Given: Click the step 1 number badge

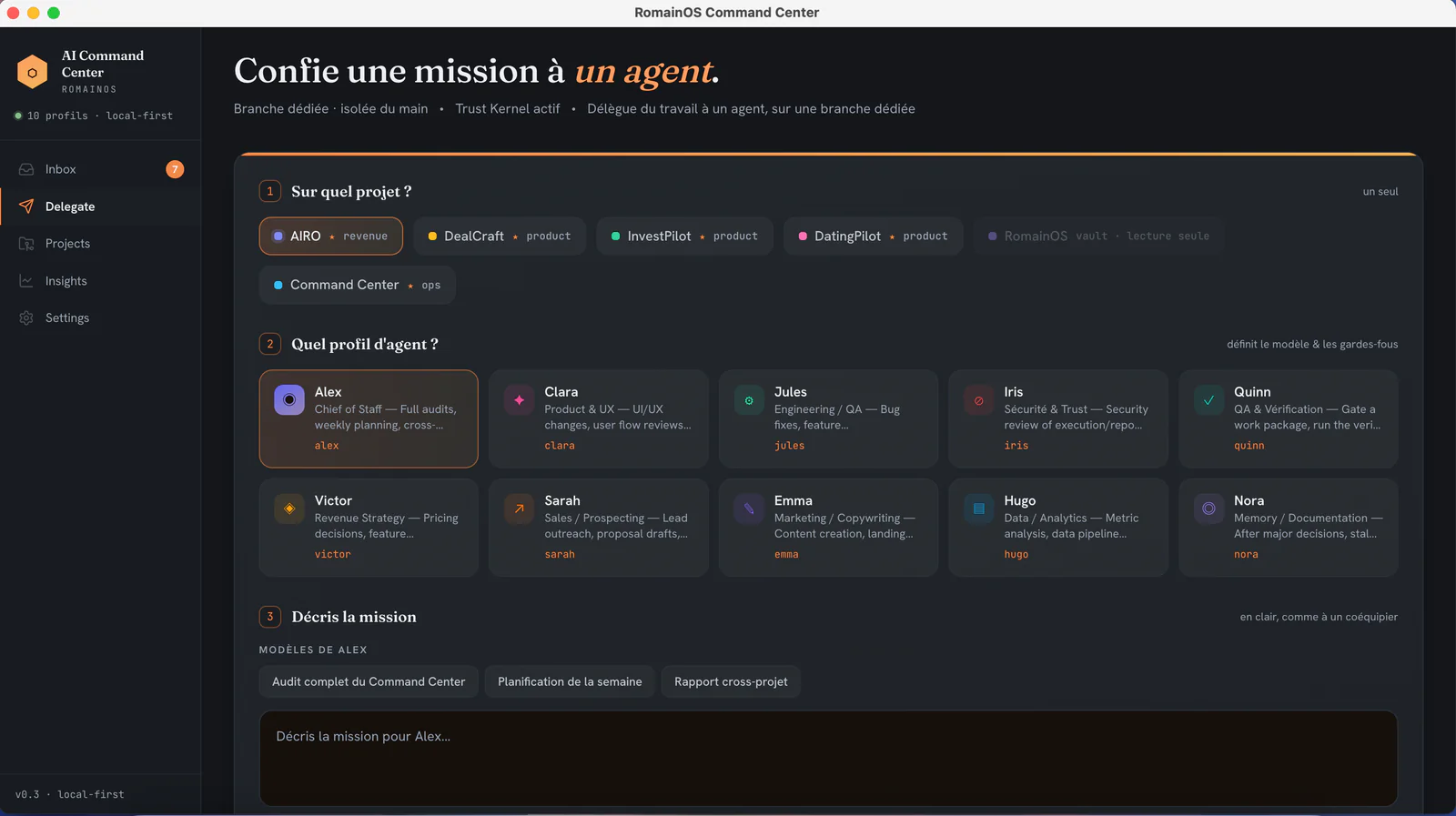Looking at the screenshot, I should point(269,191).
